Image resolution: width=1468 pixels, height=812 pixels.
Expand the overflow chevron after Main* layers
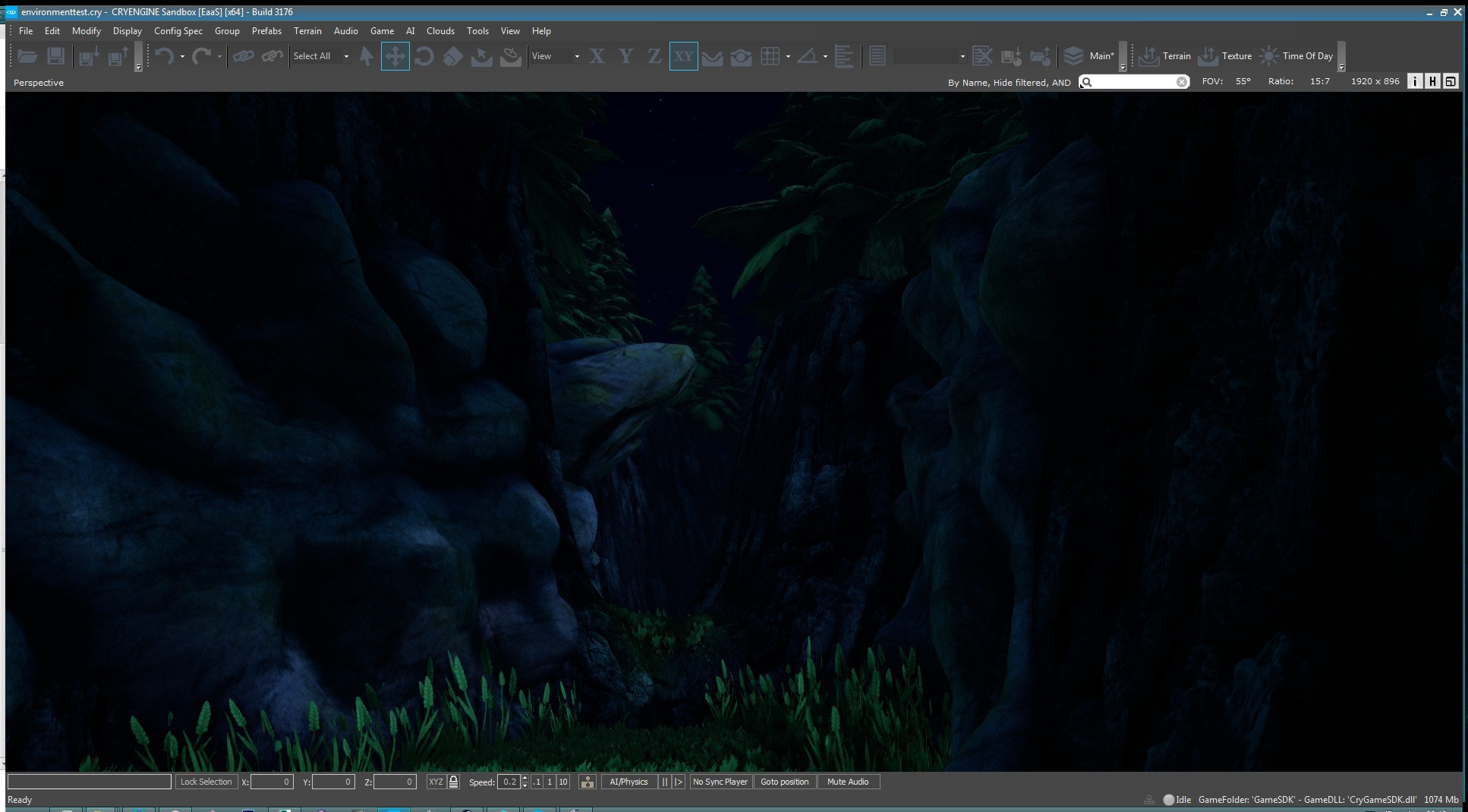[1123, 57]
